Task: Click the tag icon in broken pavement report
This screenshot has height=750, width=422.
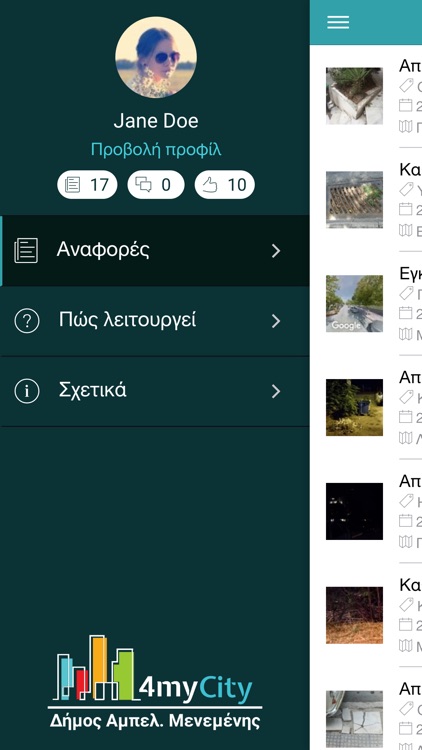Action: click(406, 708)
